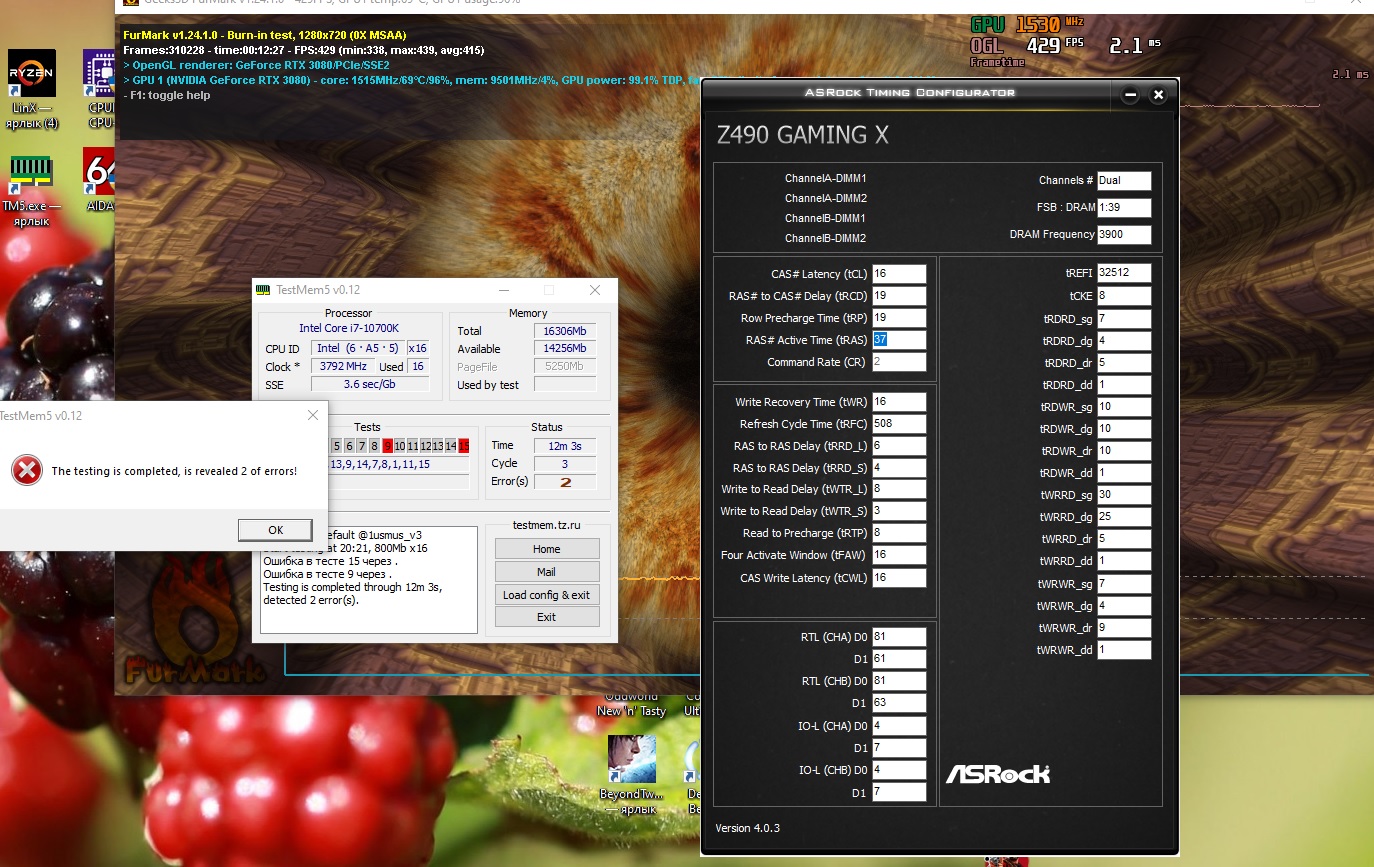Click the Read to Precharge (tRTP) field
This screenshot has width=1374, height=867.
tap(899, 534)
